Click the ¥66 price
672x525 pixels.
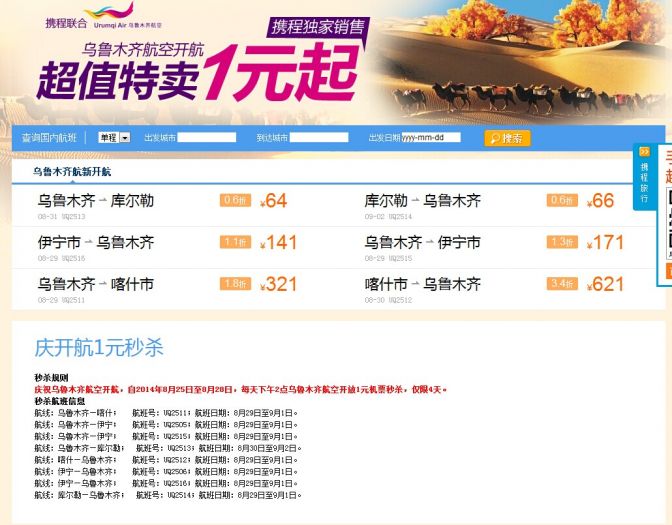pyautogui.click(x=600, y=201)
